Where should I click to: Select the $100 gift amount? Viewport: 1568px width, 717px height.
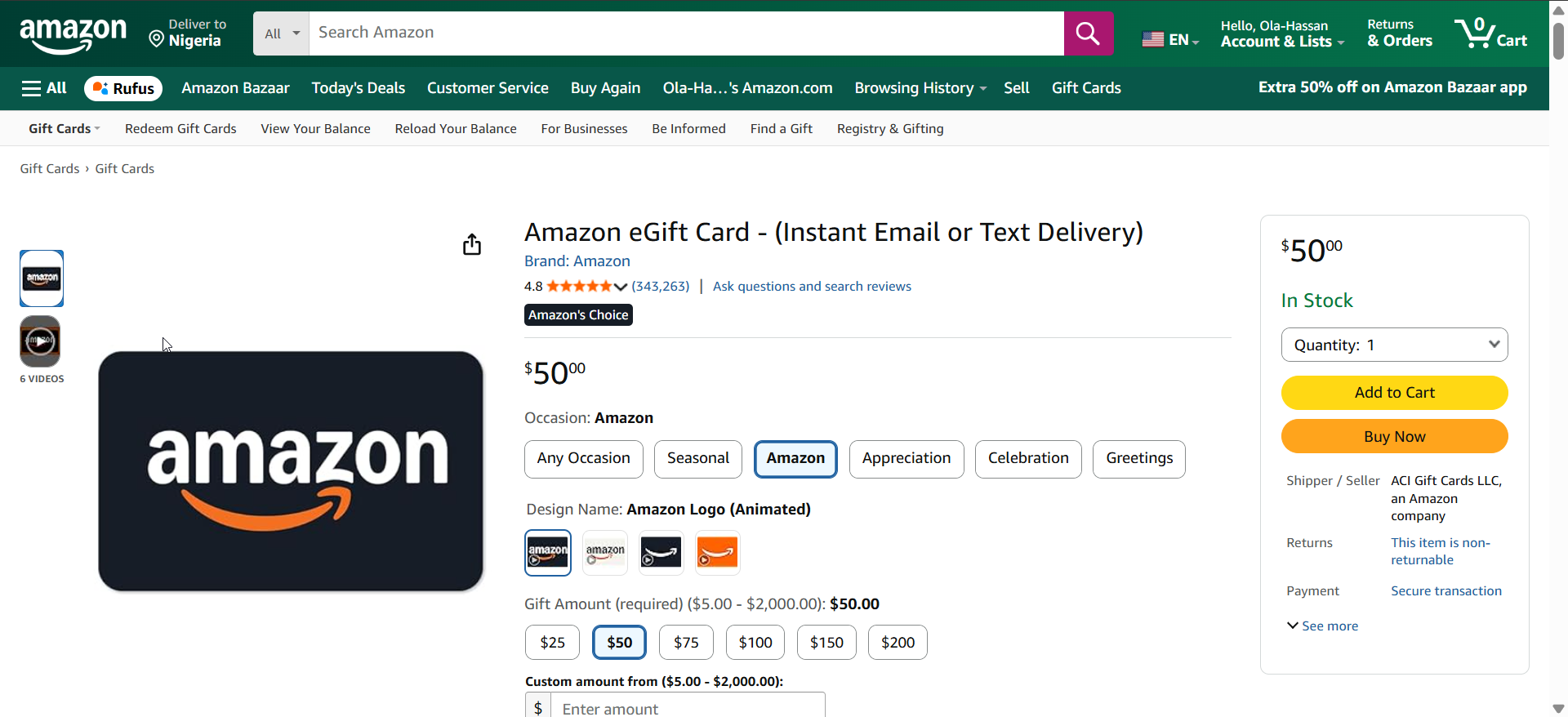pyautogui.click(x=755, y=643)
